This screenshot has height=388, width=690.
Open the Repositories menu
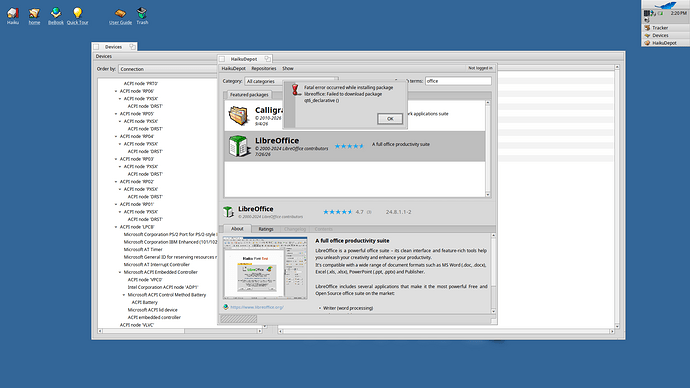tap(264, 69)
